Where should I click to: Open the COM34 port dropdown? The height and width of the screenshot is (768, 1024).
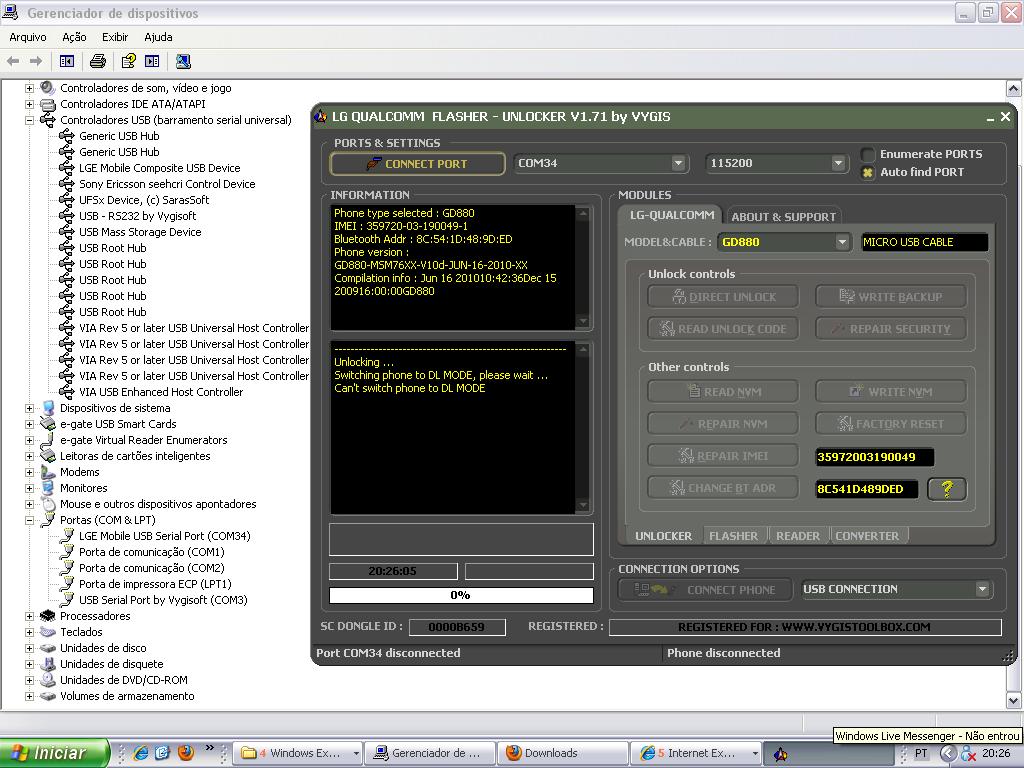coord(679,163)
